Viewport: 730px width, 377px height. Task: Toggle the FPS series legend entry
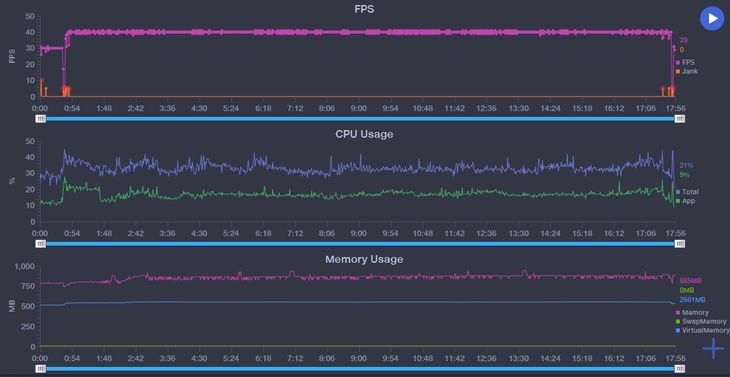pos(685,62)
